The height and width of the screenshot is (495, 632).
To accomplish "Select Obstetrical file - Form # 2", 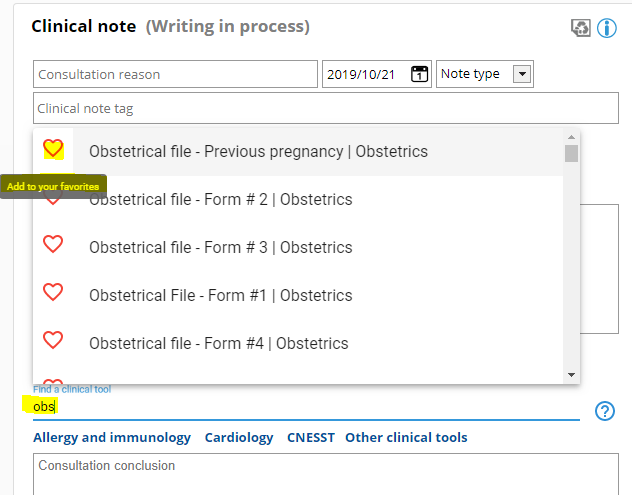I will pyautogui.click(x=220, y=200).
